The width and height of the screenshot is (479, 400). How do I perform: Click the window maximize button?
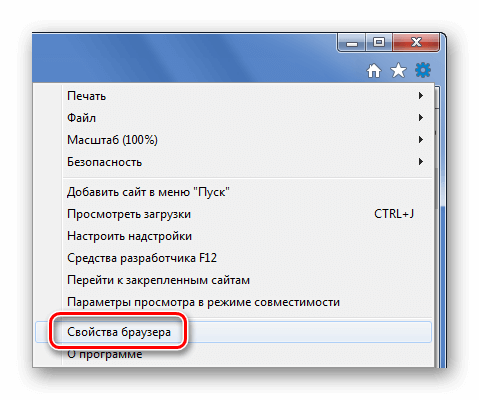[379, 43]
